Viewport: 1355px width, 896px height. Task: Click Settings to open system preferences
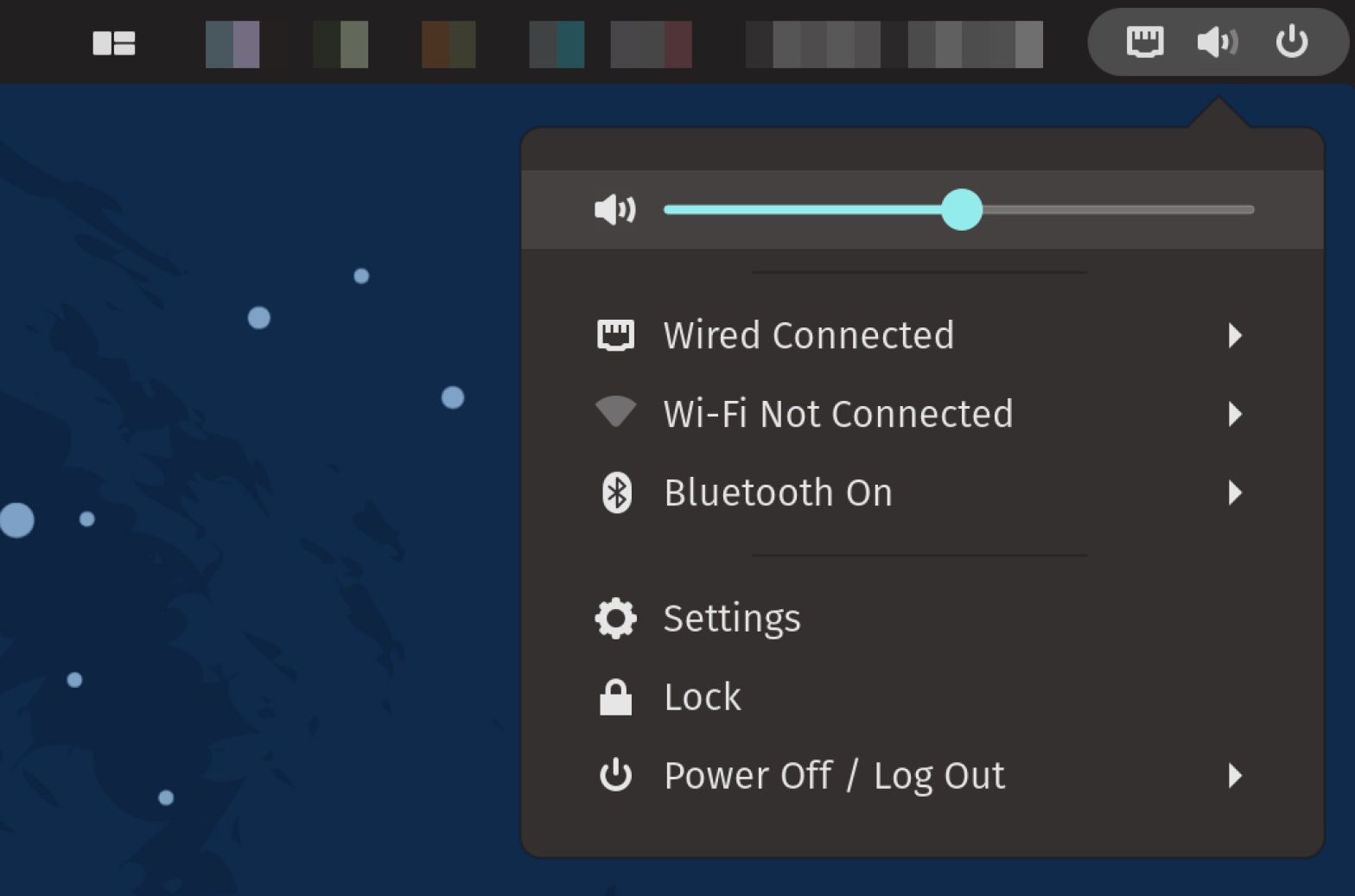[x=732, y=618]
